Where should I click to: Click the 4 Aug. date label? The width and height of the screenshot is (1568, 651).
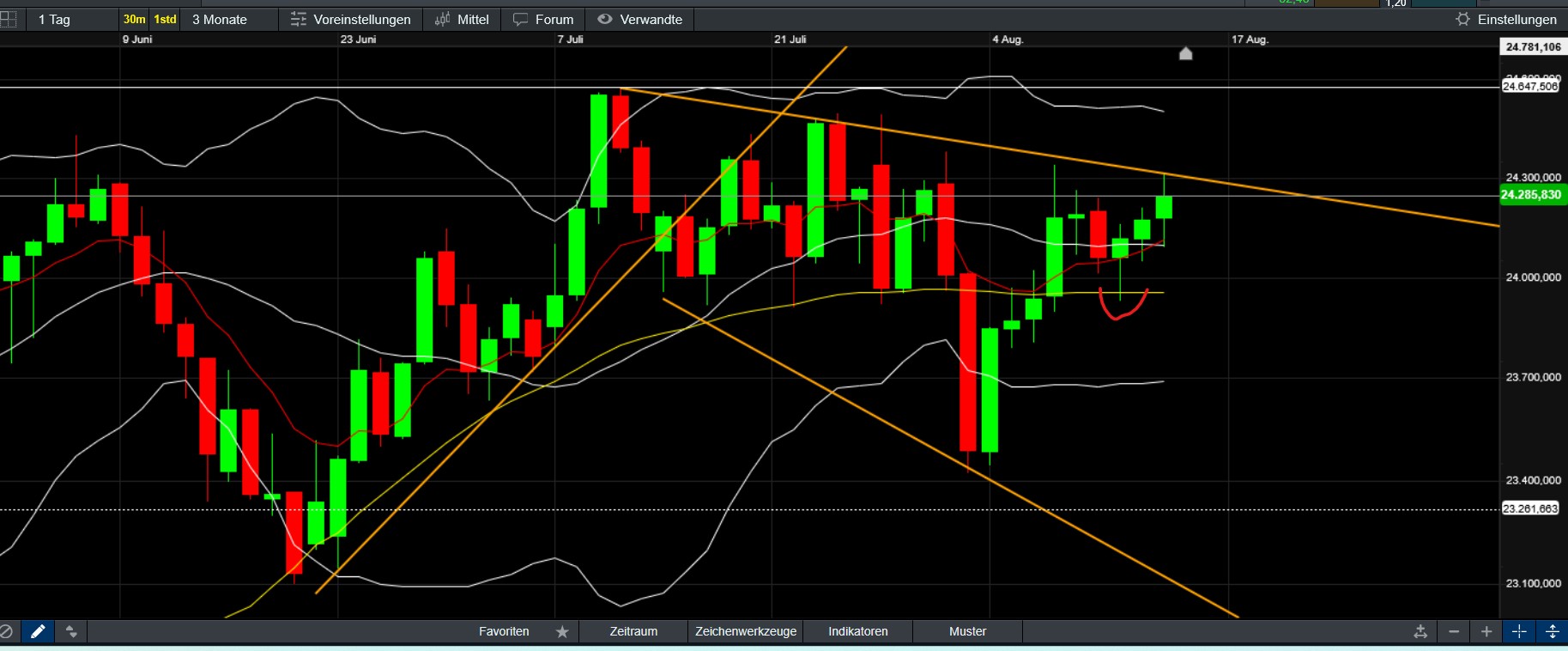click(1008, 40)
